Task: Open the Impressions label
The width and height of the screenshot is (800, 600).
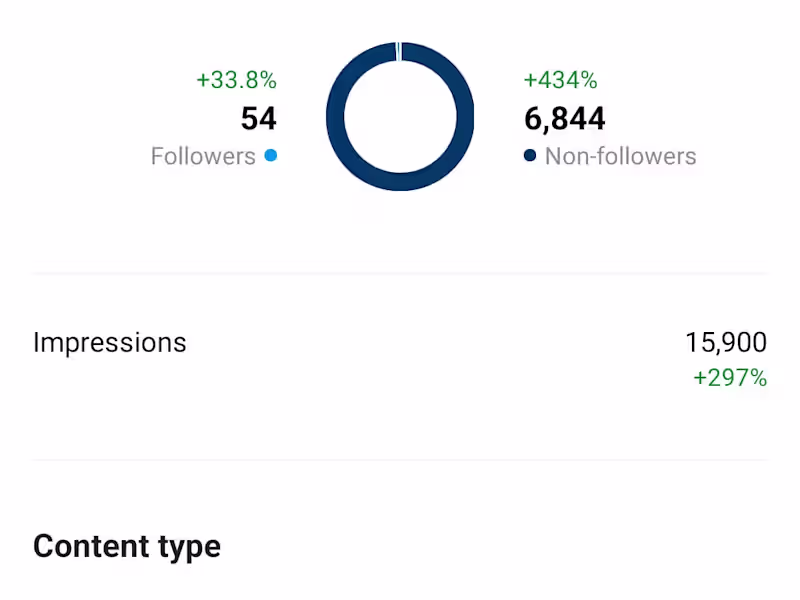Action: click(110, 342)
